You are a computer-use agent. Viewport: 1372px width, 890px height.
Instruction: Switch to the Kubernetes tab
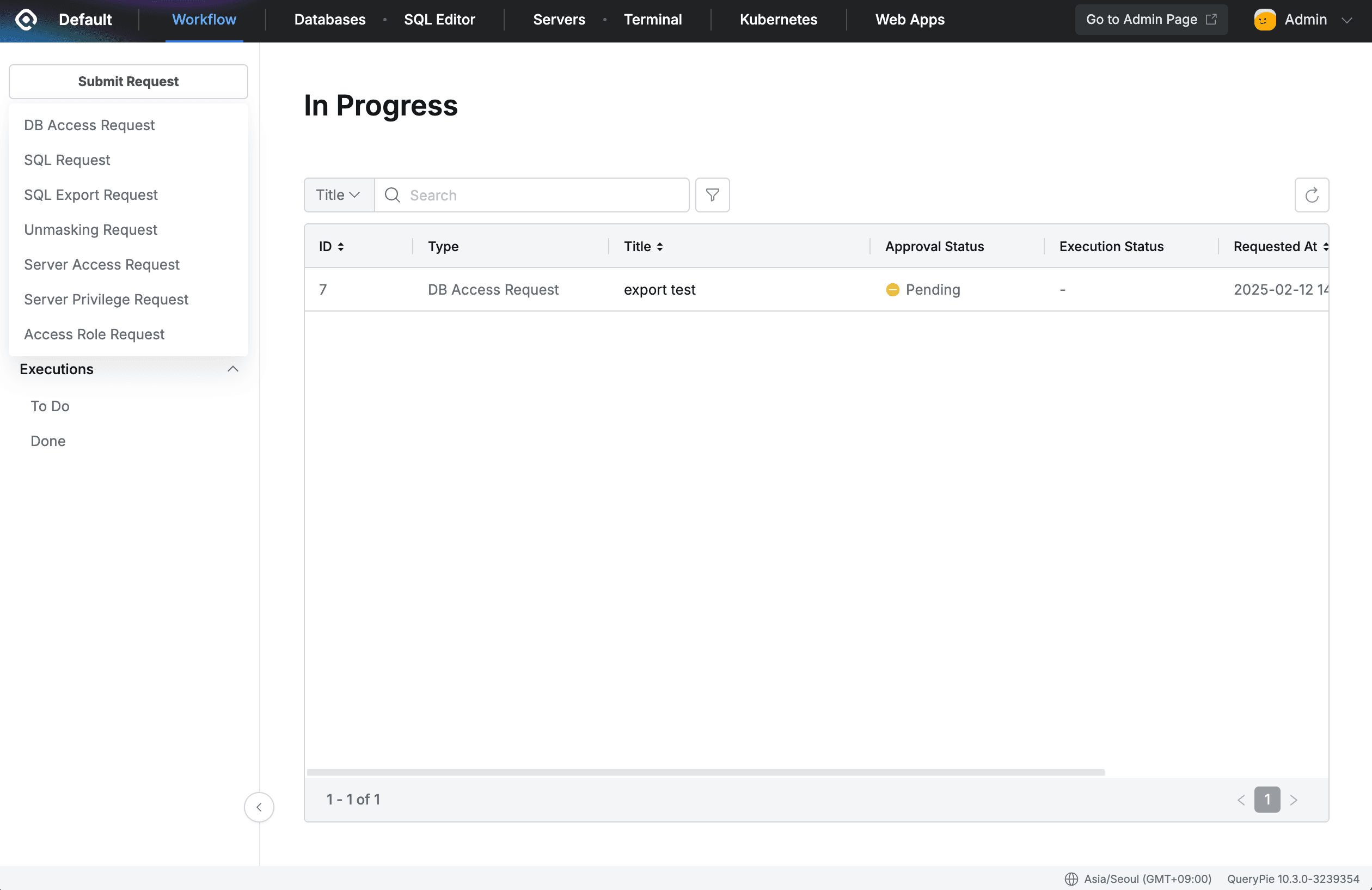(777, 20)
